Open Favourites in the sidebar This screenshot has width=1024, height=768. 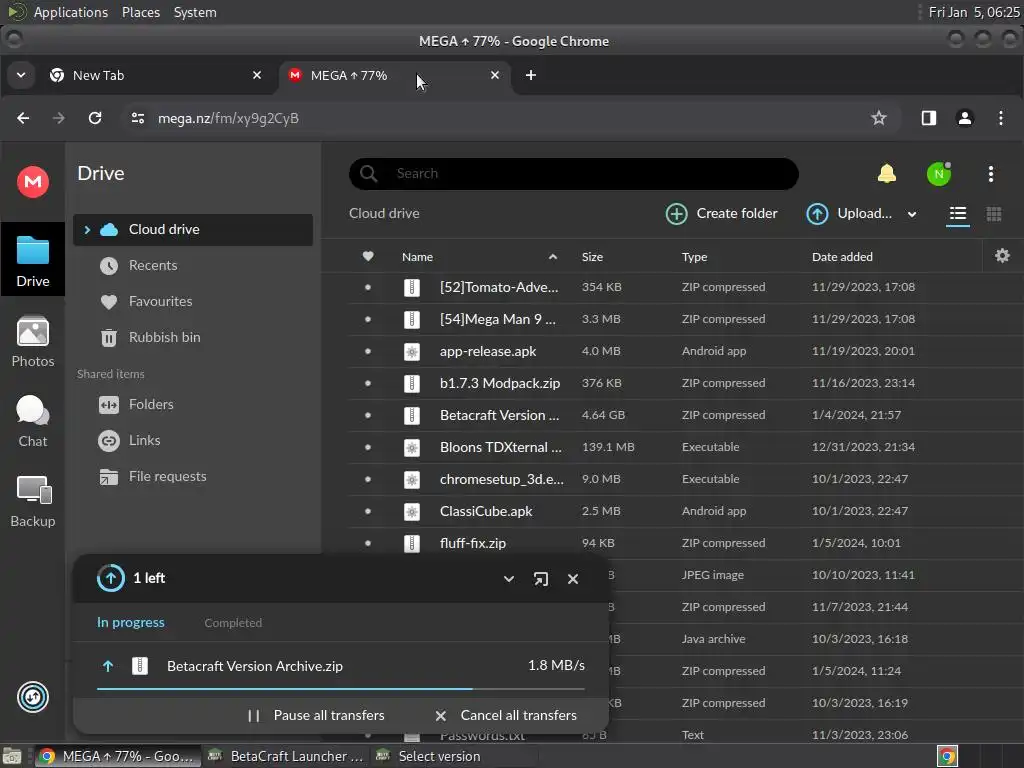pos(193,301)
